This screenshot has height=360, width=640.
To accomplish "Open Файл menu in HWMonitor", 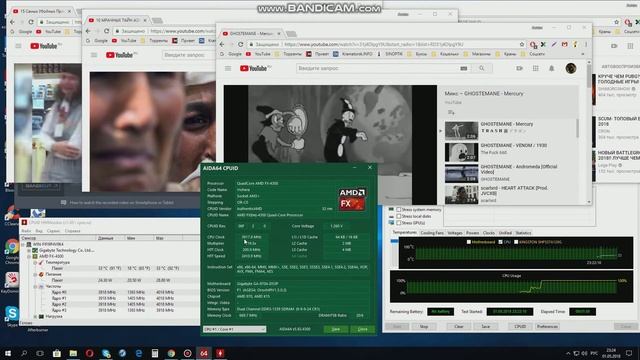I will [26, 231].
